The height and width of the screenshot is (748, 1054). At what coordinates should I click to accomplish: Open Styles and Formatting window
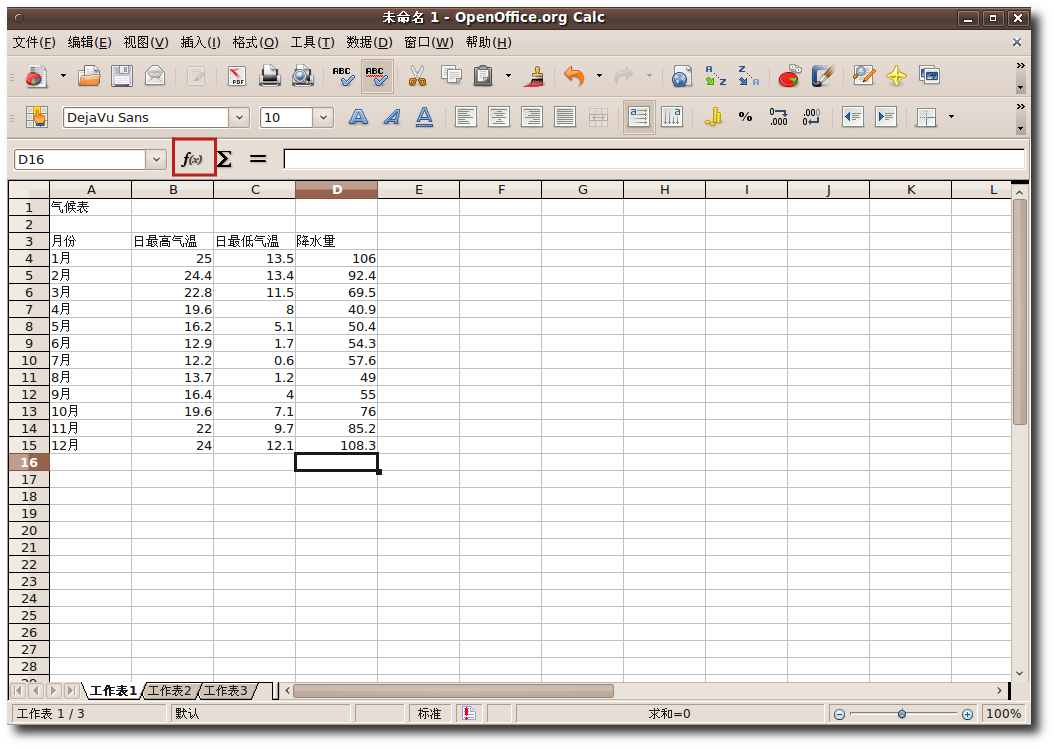coord(36,118)
